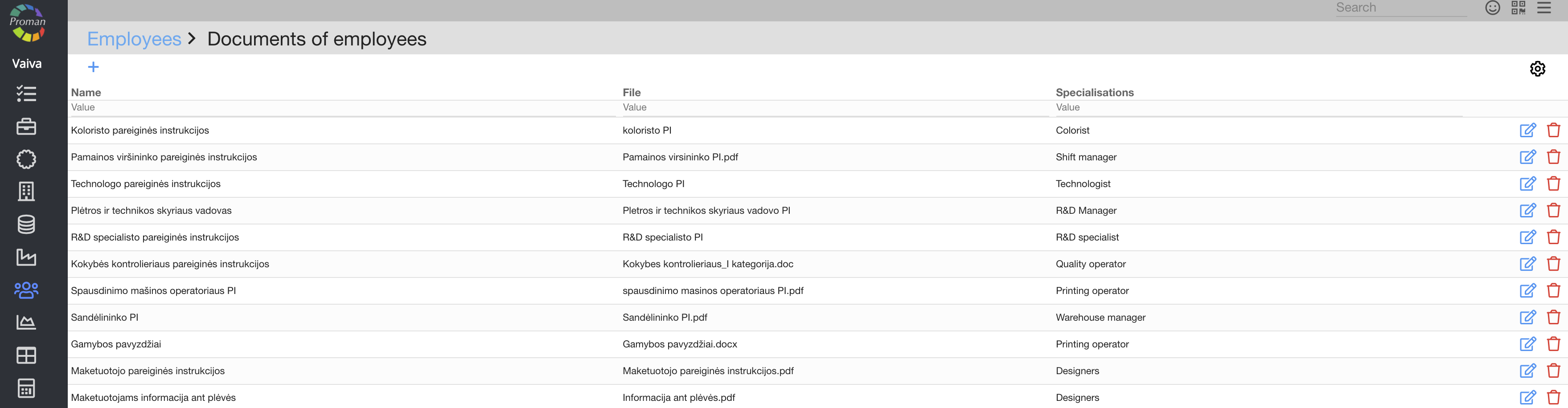Viewport: 1568px width, 408px height.
Task: Select the database sidebar icon
Action: [x=26, y=224]
